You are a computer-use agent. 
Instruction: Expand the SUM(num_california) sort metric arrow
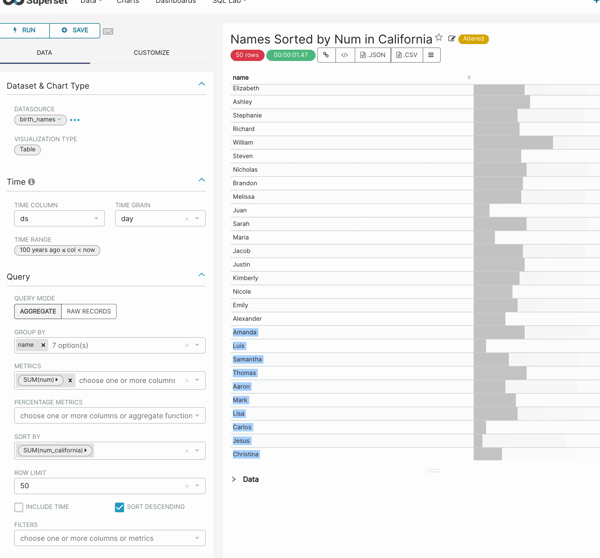[85, 450]
